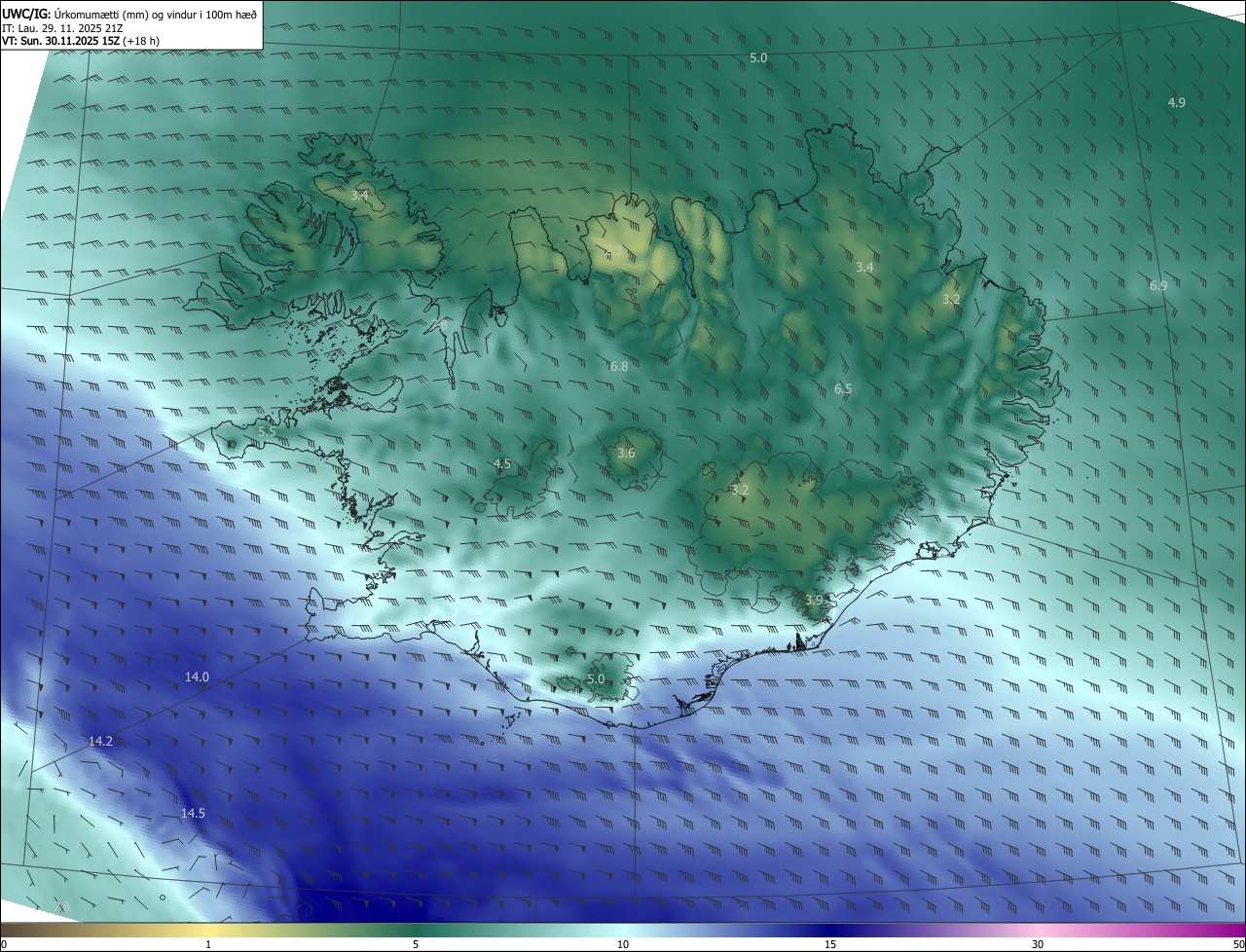Screen dimensions: 1246x952
Task: Pick the 6.5 value label
Action: pyautogui.click(x=843, y=388)
